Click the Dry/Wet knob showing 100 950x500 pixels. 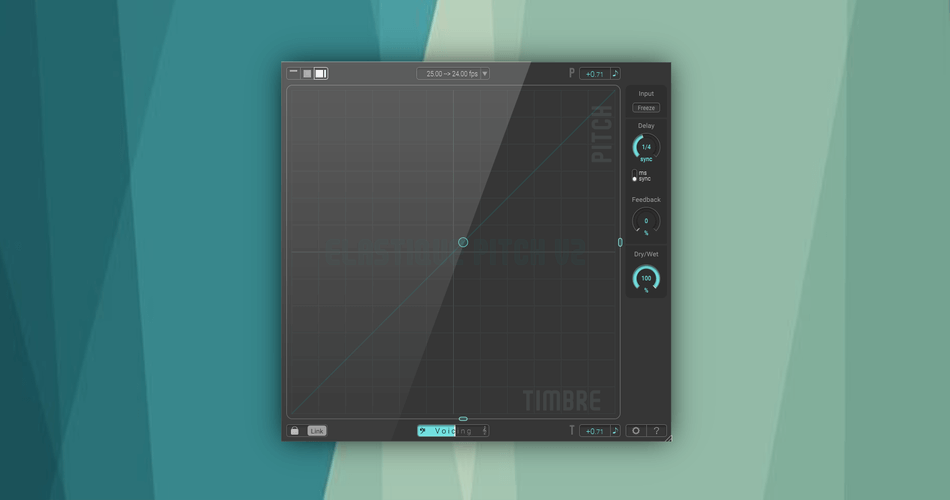[646, 278]
